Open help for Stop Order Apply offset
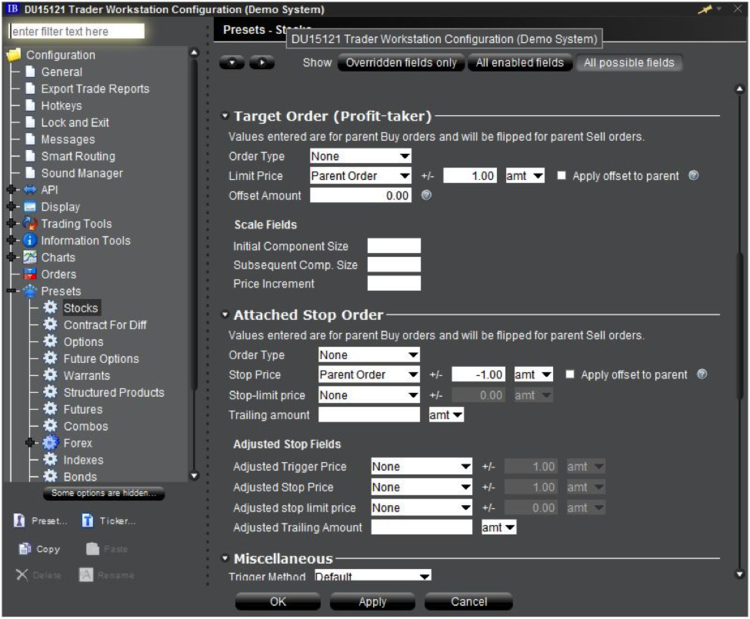 [x=702, y=374]
